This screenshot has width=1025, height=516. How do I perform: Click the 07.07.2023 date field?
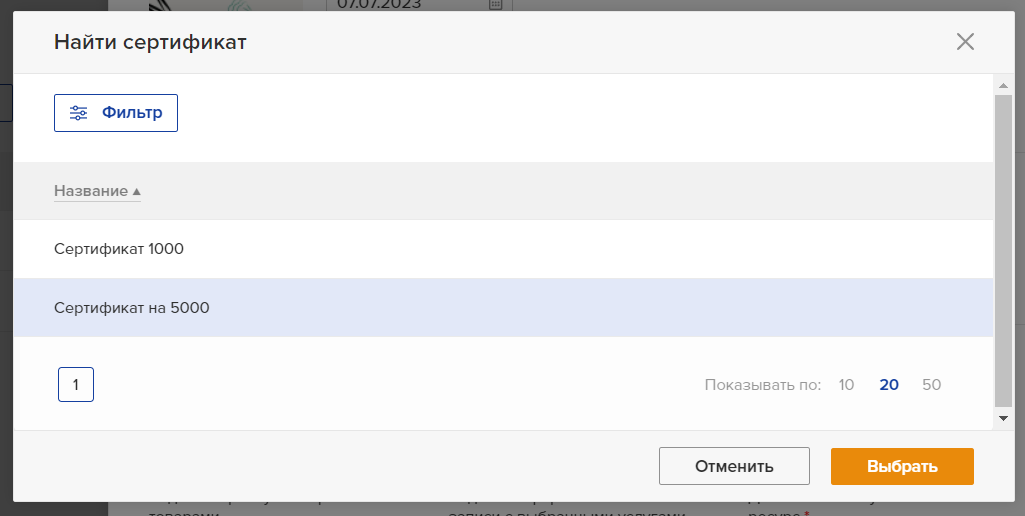coord(418,5)
